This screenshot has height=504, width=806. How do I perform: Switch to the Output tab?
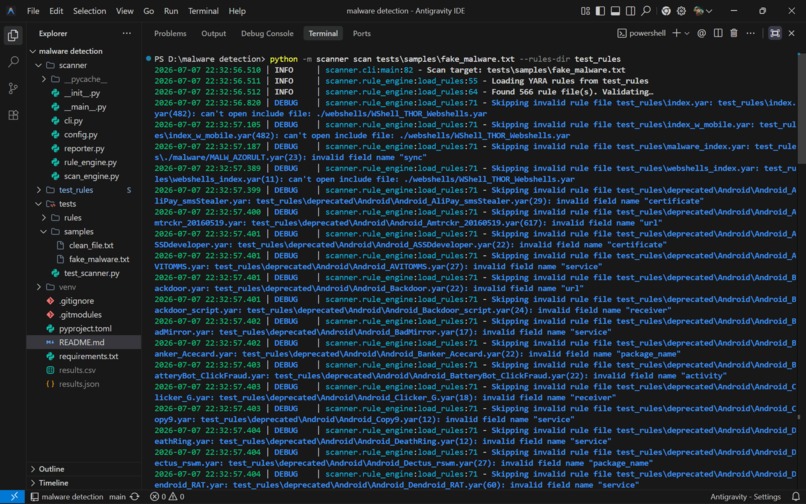[213, 33]
